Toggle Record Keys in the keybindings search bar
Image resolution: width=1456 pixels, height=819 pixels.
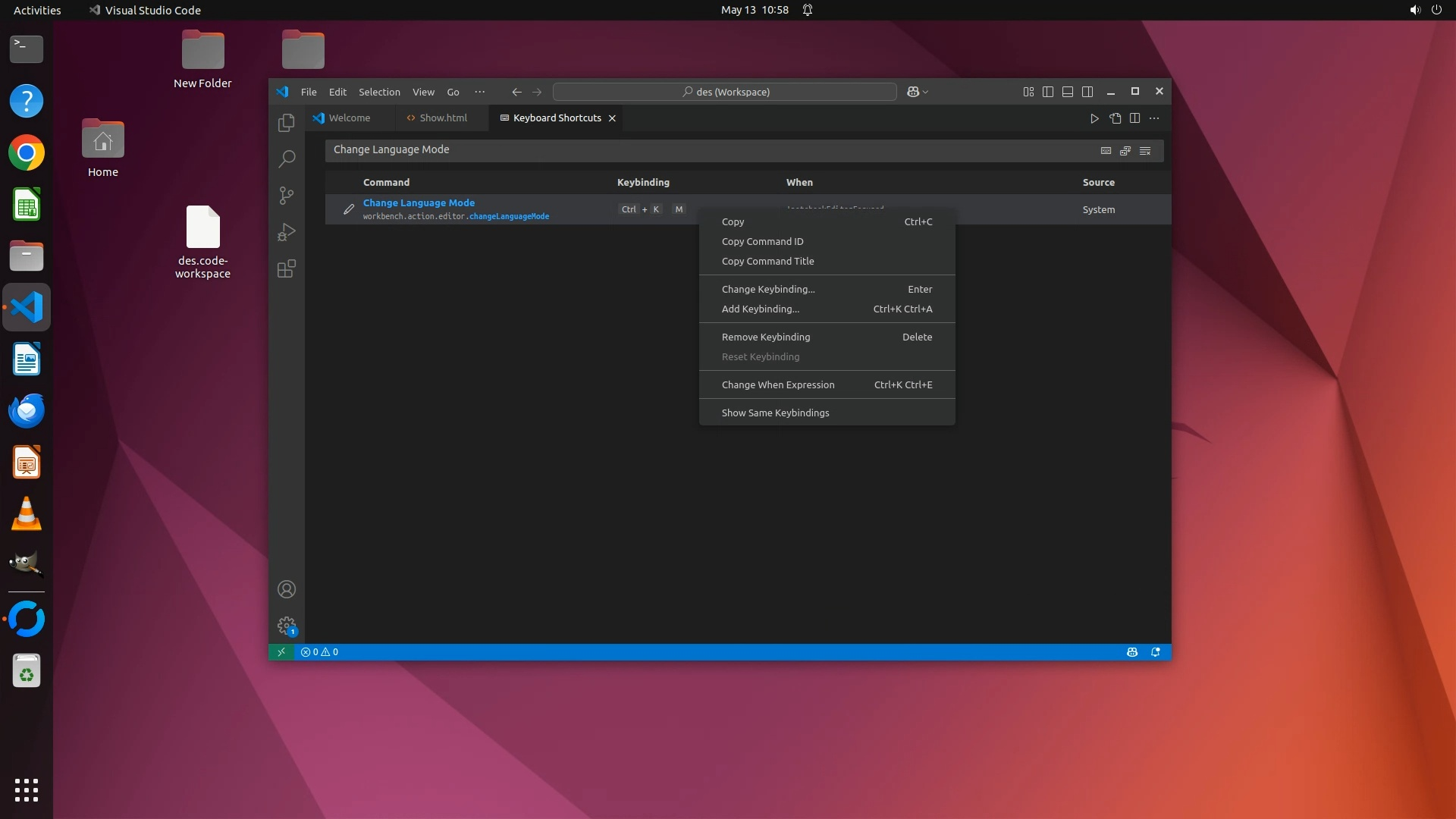(1106, 150)
